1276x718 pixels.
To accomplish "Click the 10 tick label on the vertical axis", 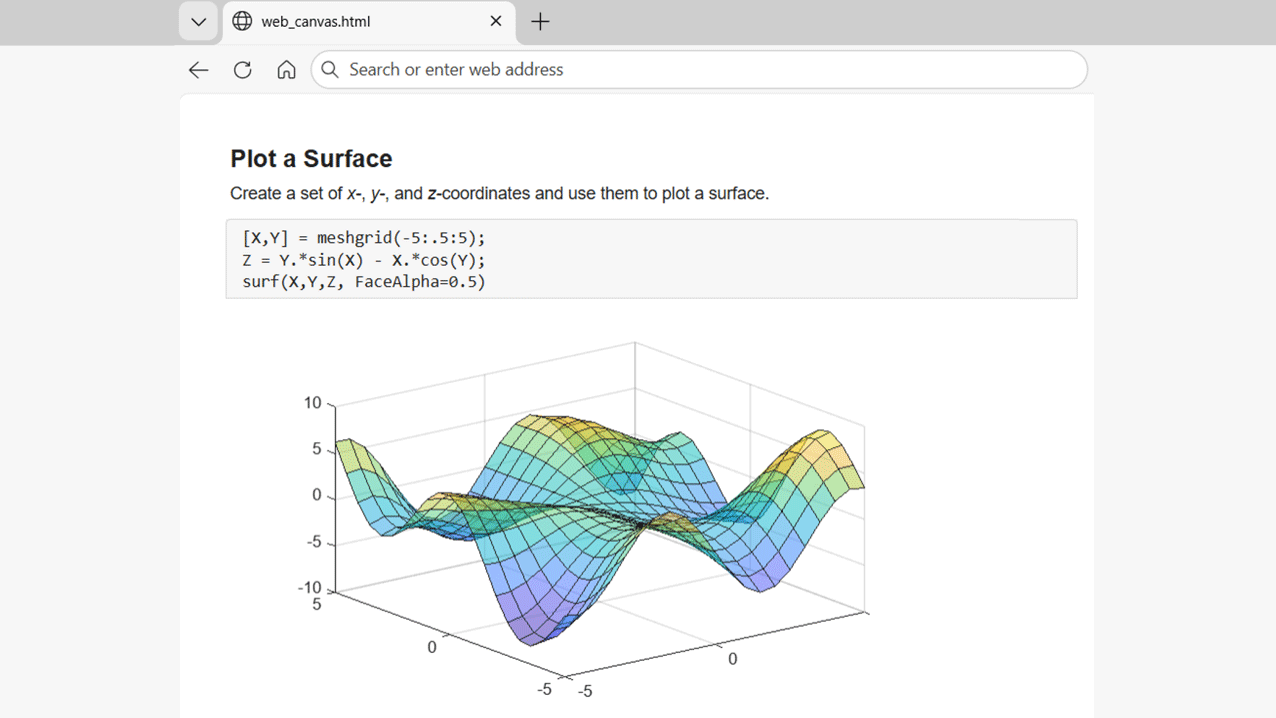I will point(313,403).
